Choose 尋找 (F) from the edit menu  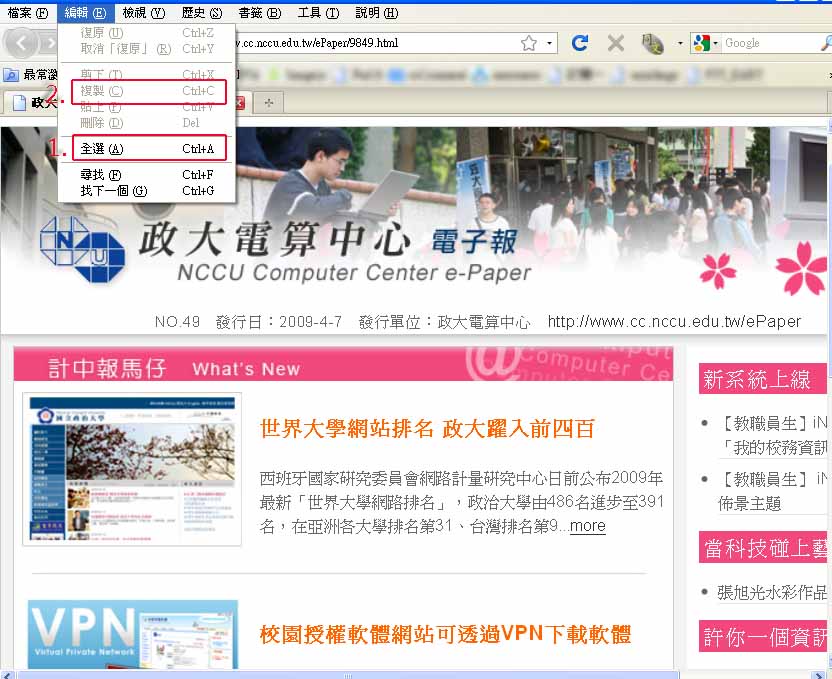pos(148,175)
